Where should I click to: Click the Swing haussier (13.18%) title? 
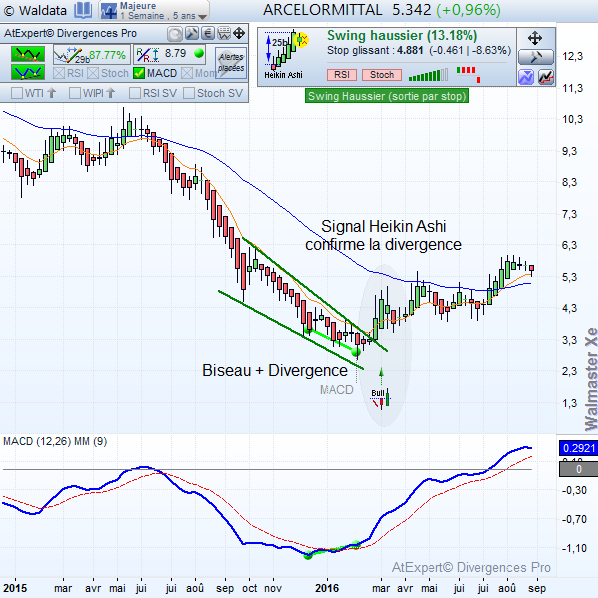pyautogui.click(x=402, y=36)
